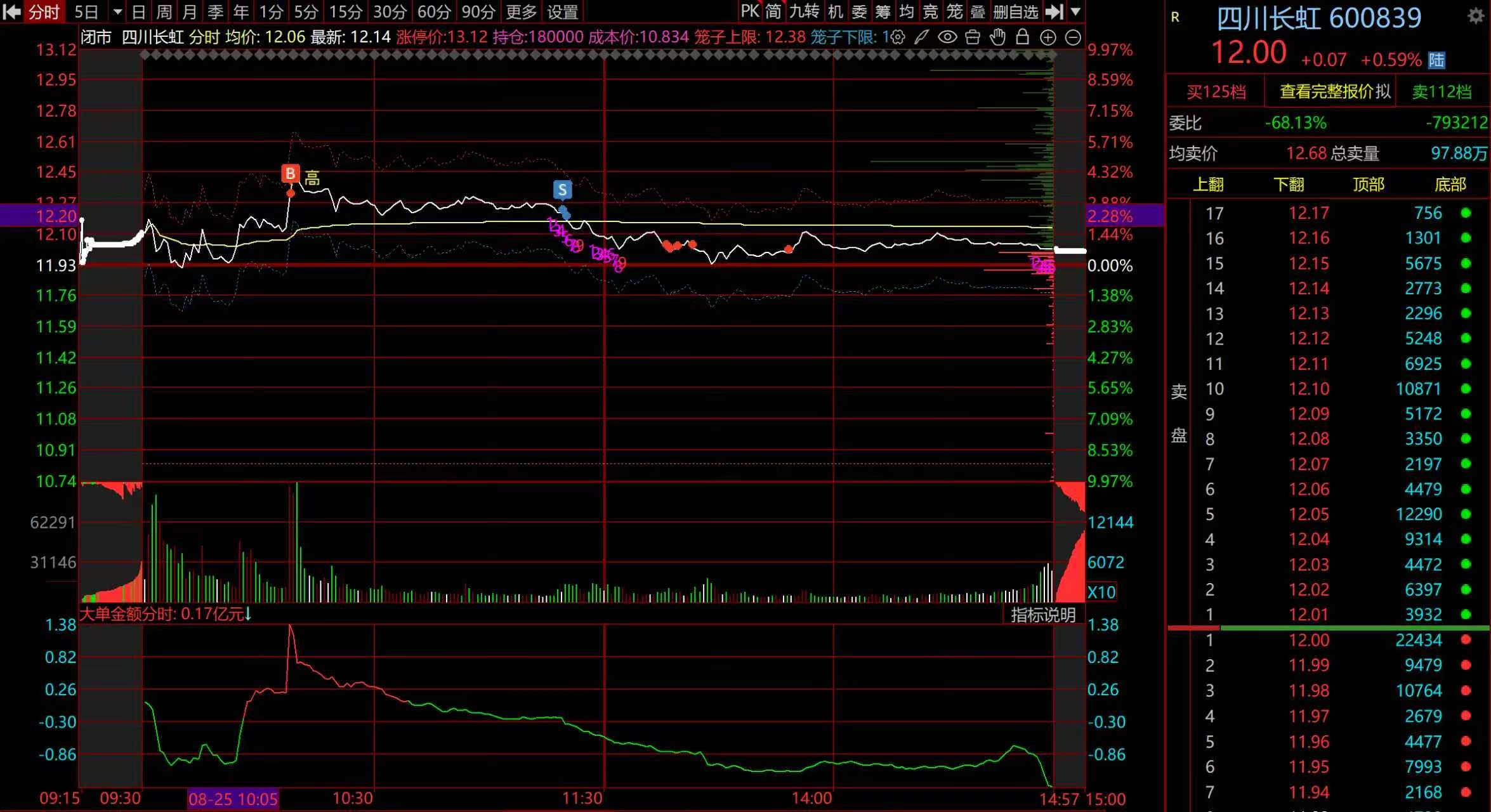The image size is (1491, 812).
Task: Expand the dropdown triangle at toolbar right end
Action: tap(1075, 11)
